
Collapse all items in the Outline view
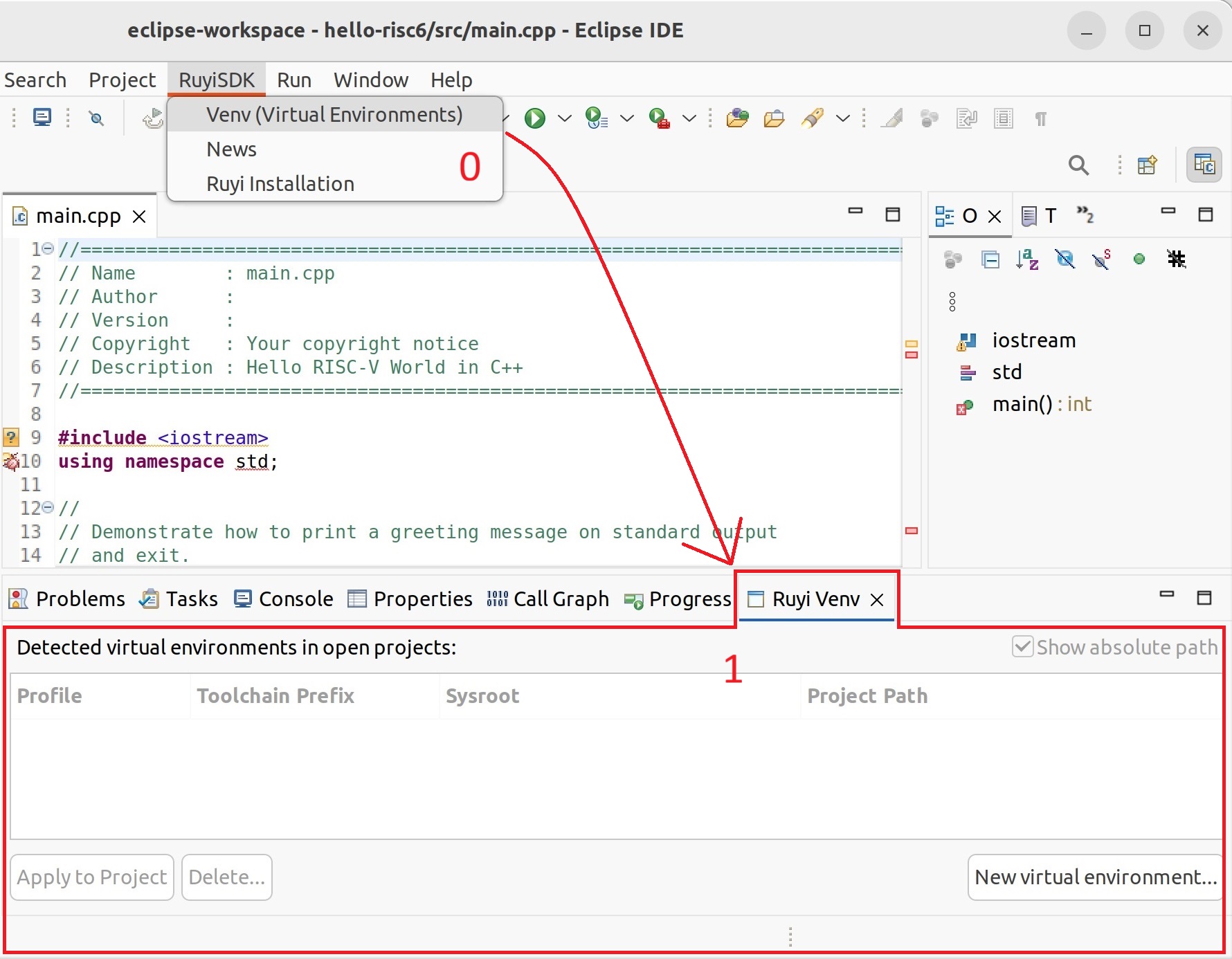990,259
